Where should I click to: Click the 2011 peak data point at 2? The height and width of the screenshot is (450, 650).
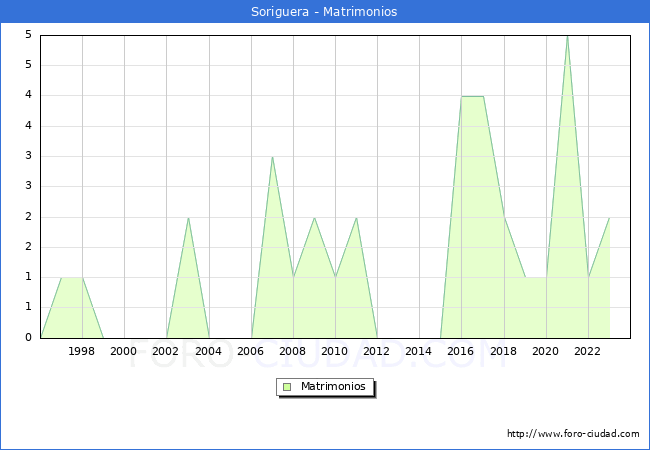(357, 218)
